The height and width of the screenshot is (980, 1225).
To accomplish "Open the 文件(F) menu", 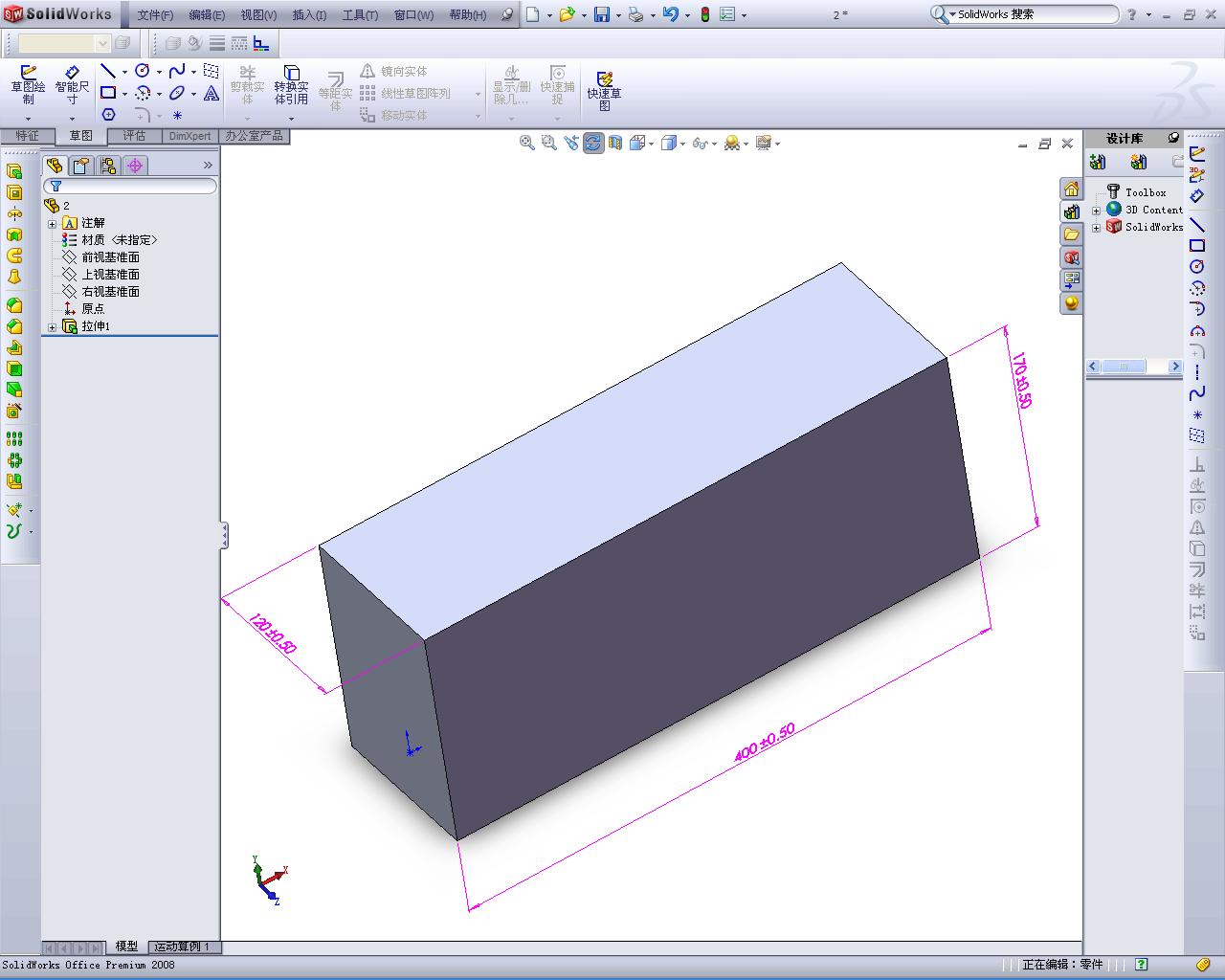I will 155,14.
